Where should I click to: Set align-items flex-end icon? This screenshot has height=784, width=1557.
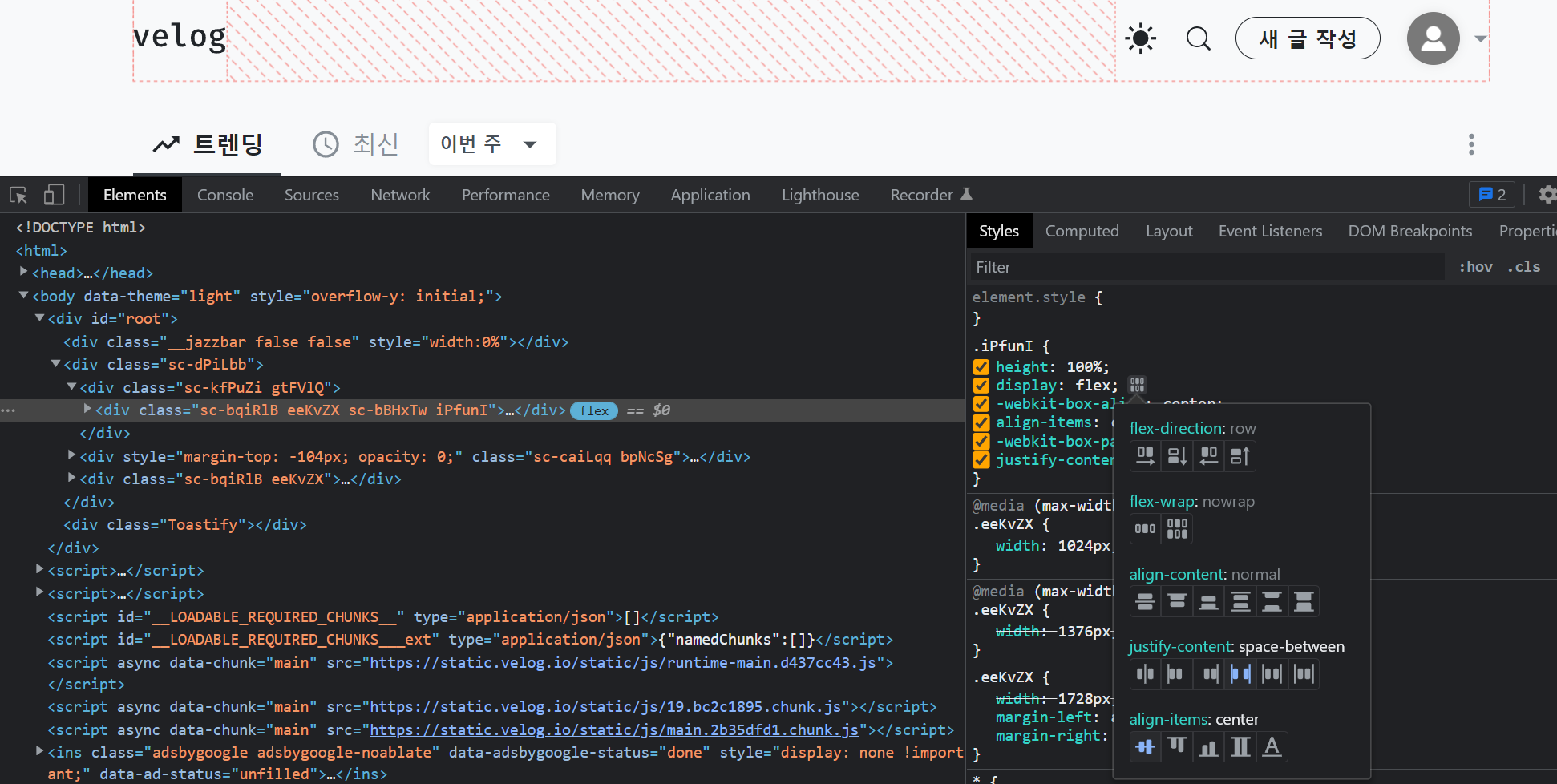[1208, 747]
